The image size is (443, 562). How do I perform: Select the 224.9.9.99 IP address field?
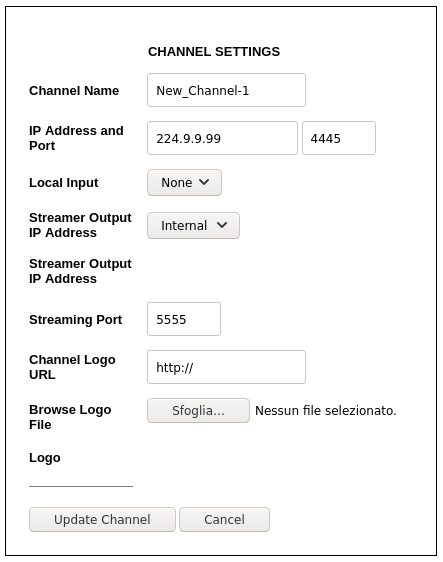(x=222, y=138)
